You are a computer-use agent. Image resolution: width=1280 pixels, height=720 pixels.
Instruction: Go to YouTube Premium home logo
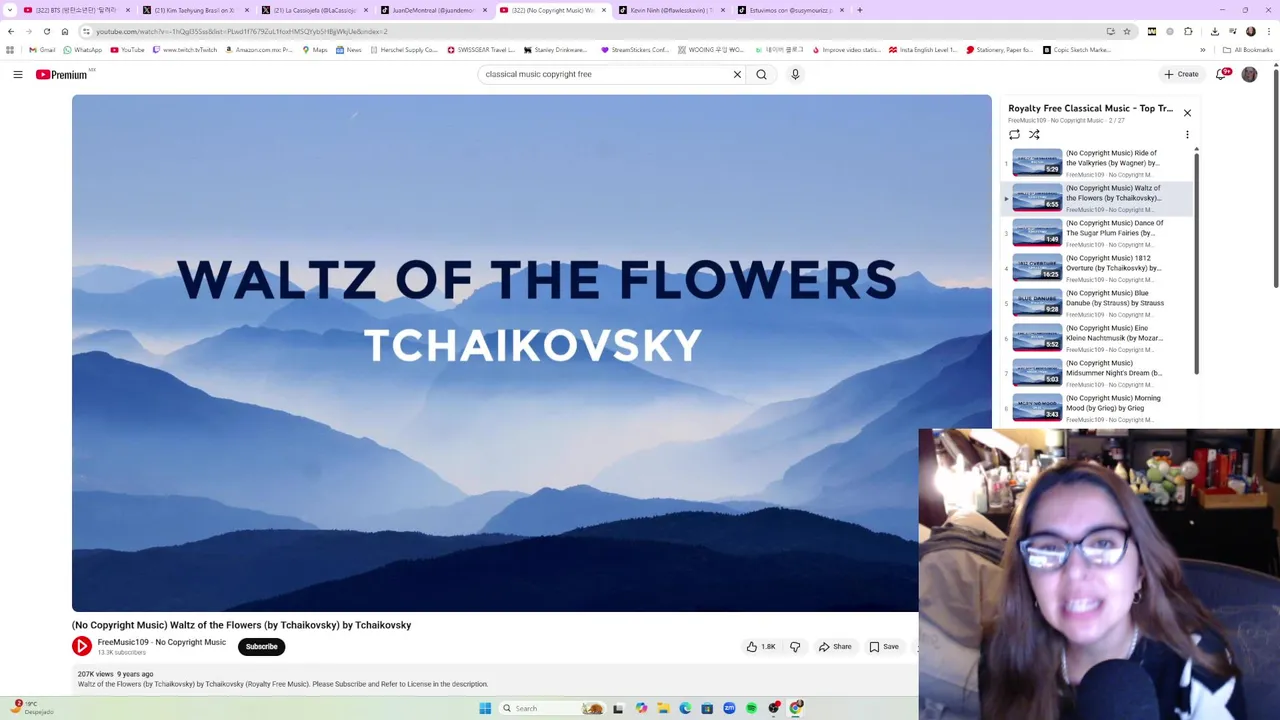pos(62,74)
